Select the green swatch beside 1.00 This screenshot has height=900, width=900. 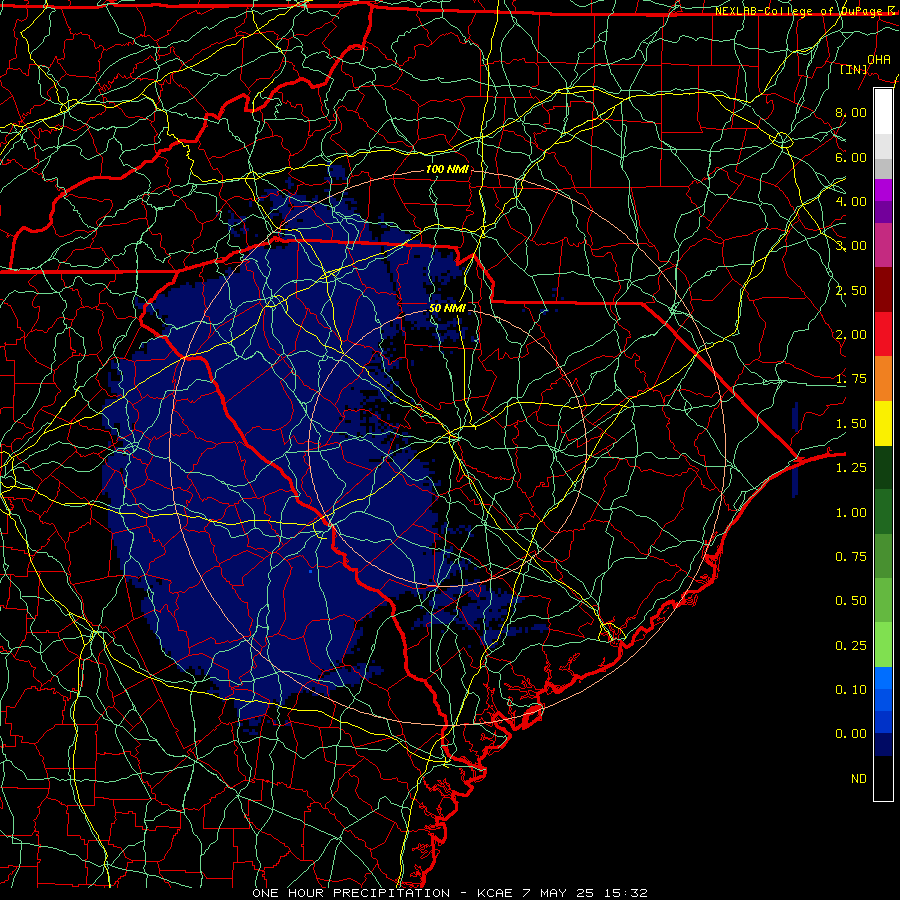[x=883, y=512]
